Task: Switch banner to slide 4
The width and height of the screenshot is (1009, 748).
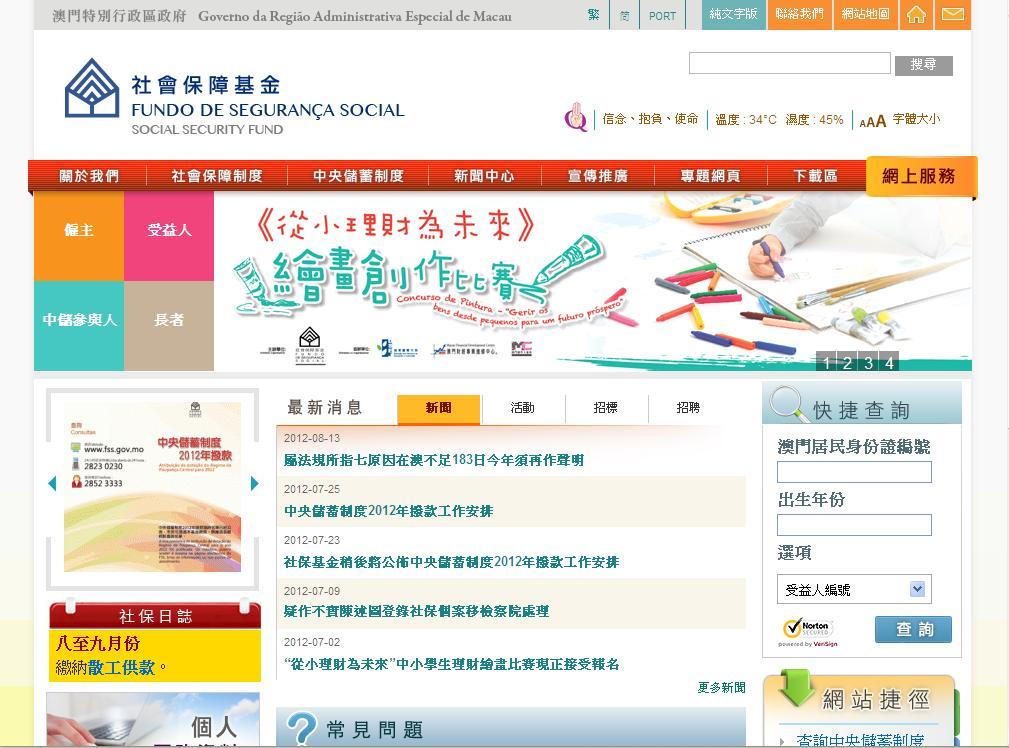Action: 889,362
